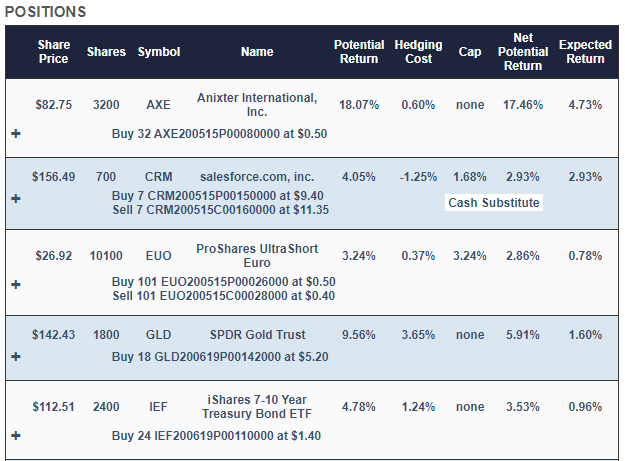Viewport: 625px width, 461px height.
Task: Open the salesforce.com, inc. name
Action: 257,177
